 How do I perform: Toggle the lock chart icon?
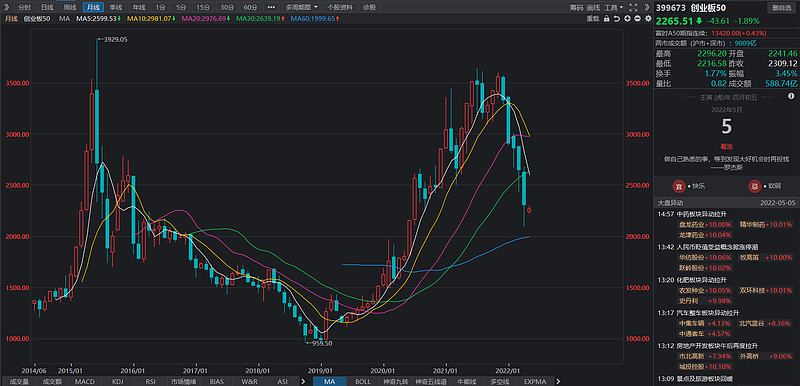[x=606, y=18]
